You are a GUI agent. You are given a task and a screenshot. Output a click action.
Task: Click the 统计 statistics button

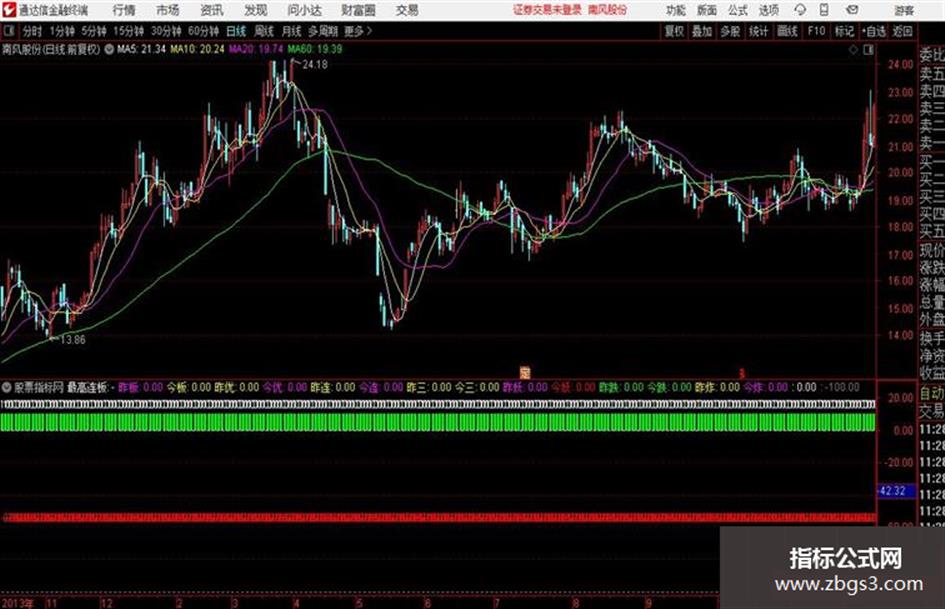[758, 31]
